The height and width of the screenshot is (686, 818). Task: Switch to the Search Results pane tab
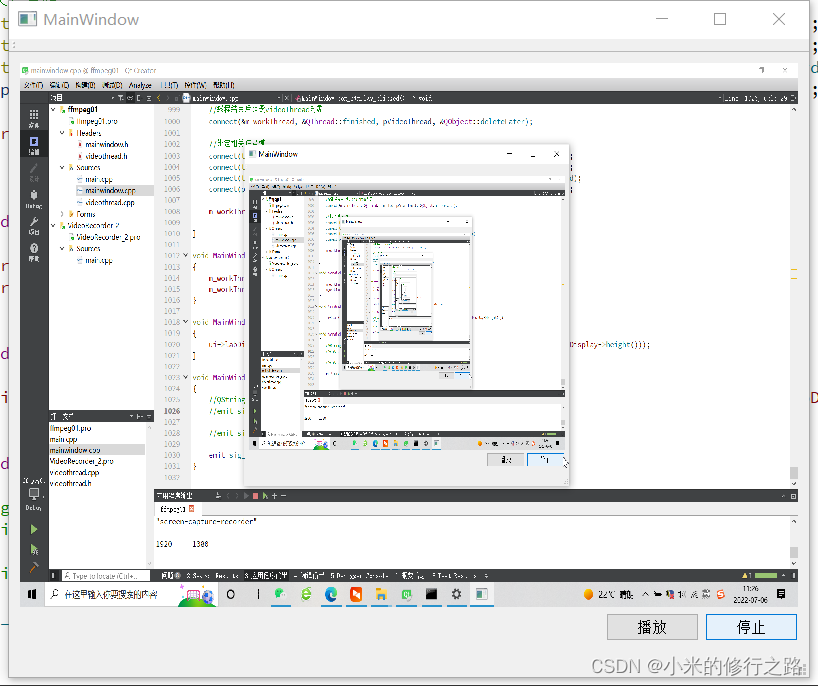click(x=212, y=575)
